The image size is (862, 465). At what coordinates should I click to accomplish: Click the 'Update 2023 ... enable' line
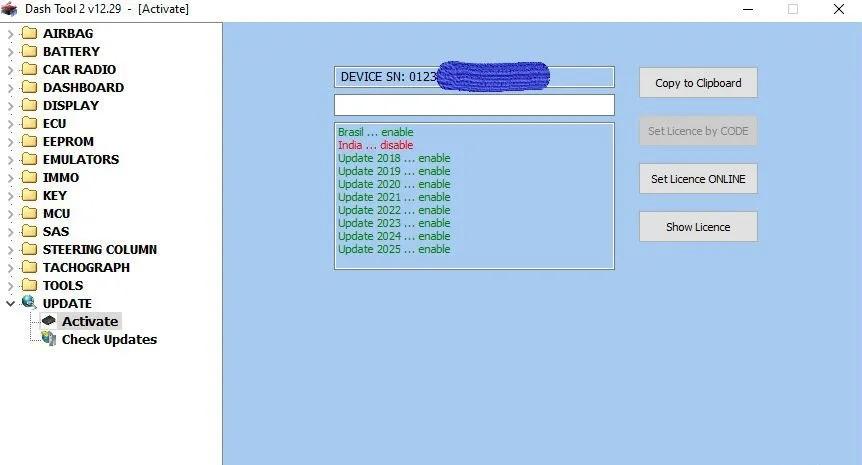pyautogui.click(x=394, y=223)
